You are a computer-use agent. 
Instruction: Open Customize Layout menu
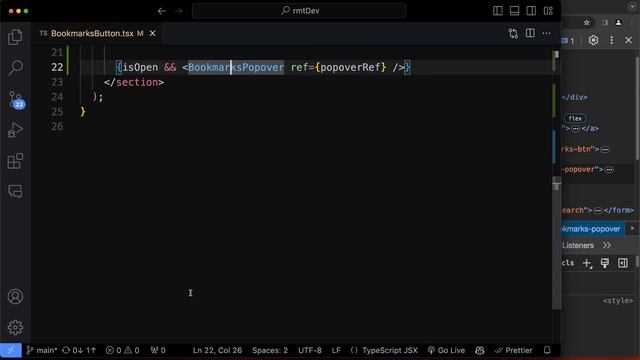[548, 11]
